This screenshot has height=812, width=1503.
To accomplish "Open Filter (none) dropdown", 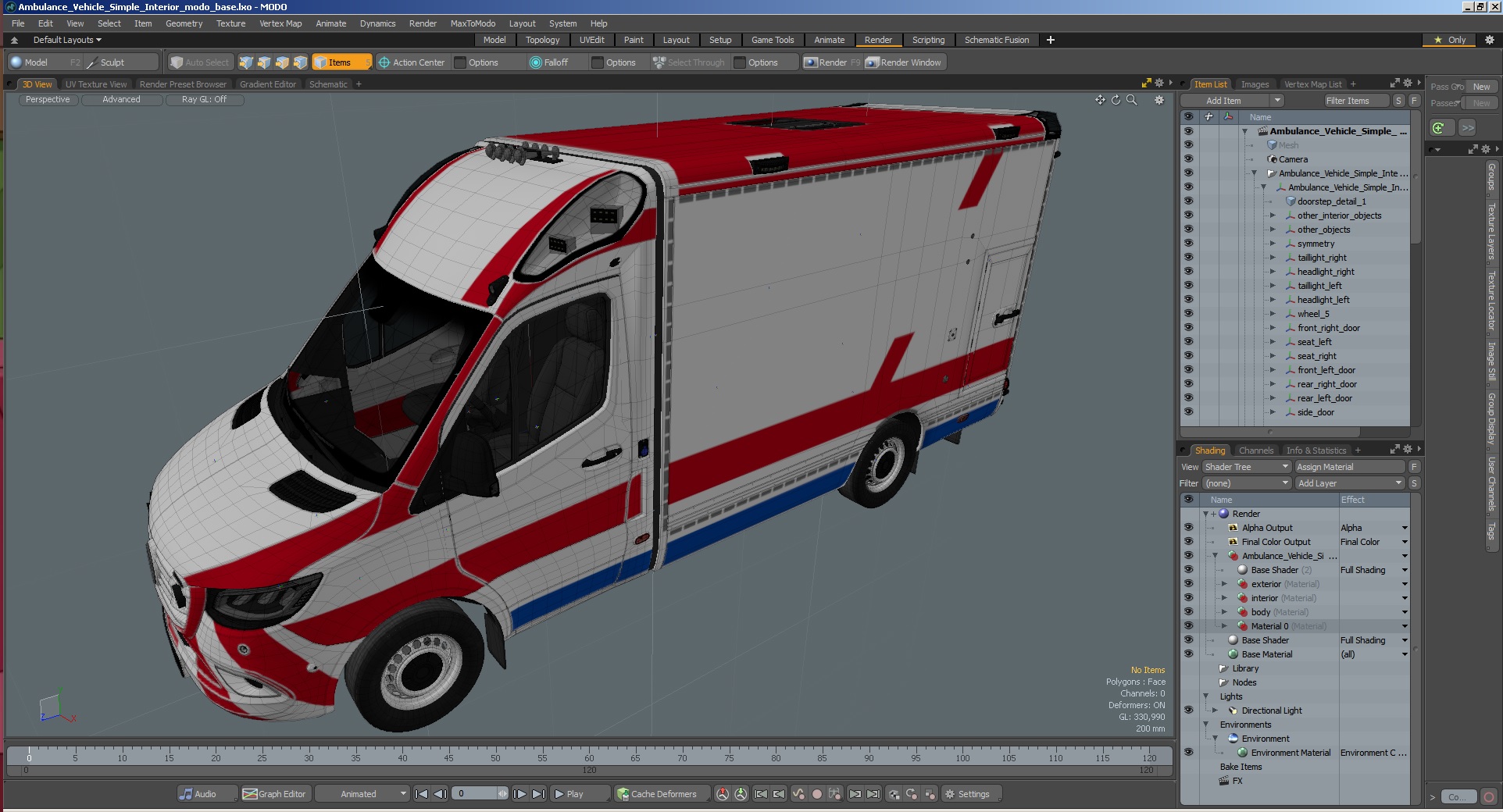I will 1246,483.
